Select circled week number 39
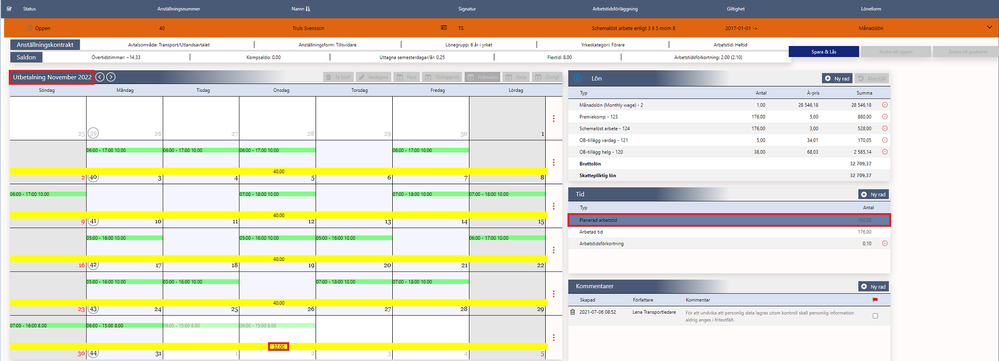Image resolution: width=999 pixels, height=361 pixels. (94, 134)
